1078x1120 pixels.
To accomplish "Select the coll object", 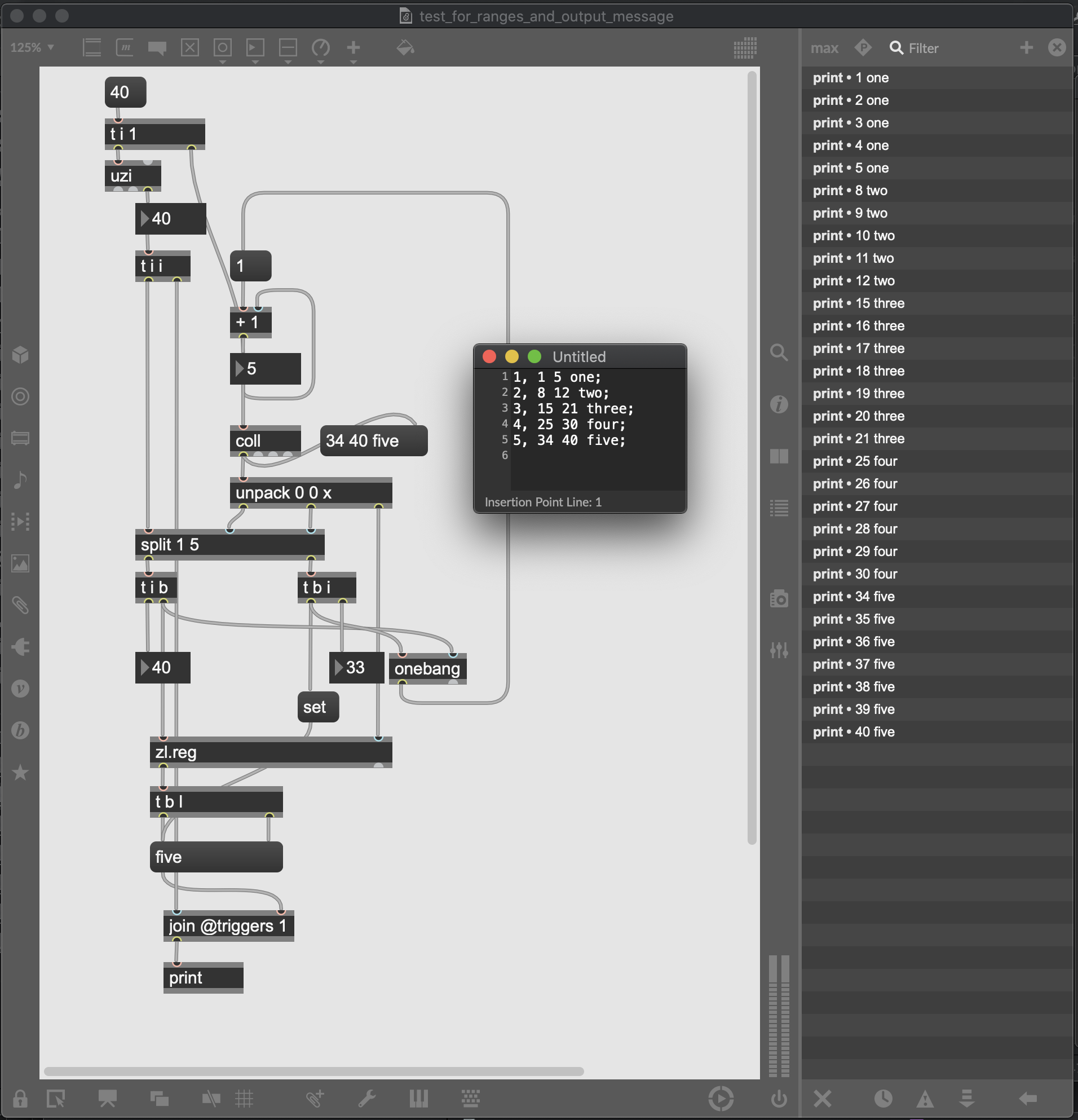I will (265, 440).
